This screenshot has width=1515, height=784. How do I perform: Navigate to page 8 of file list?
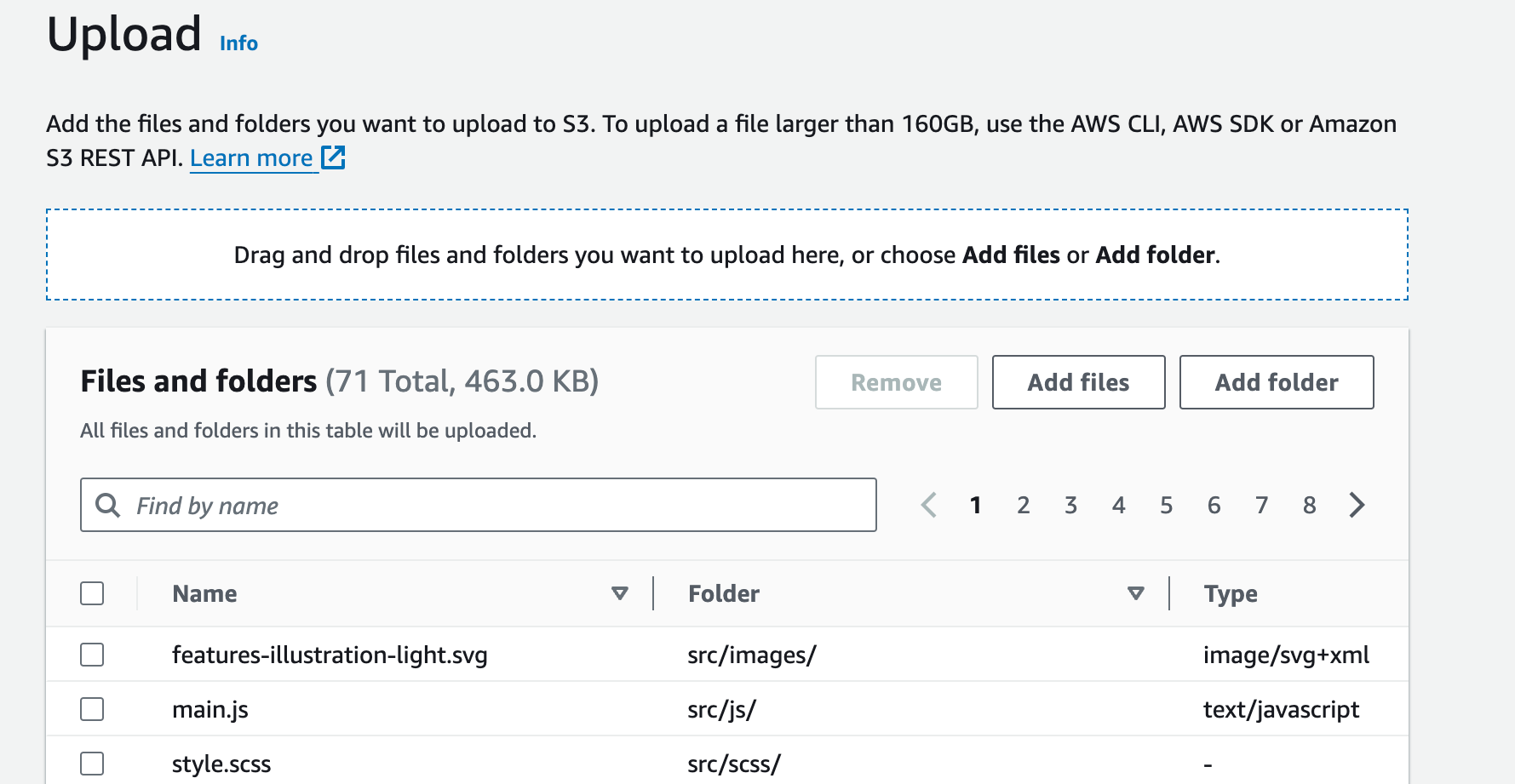[1310, 506]
